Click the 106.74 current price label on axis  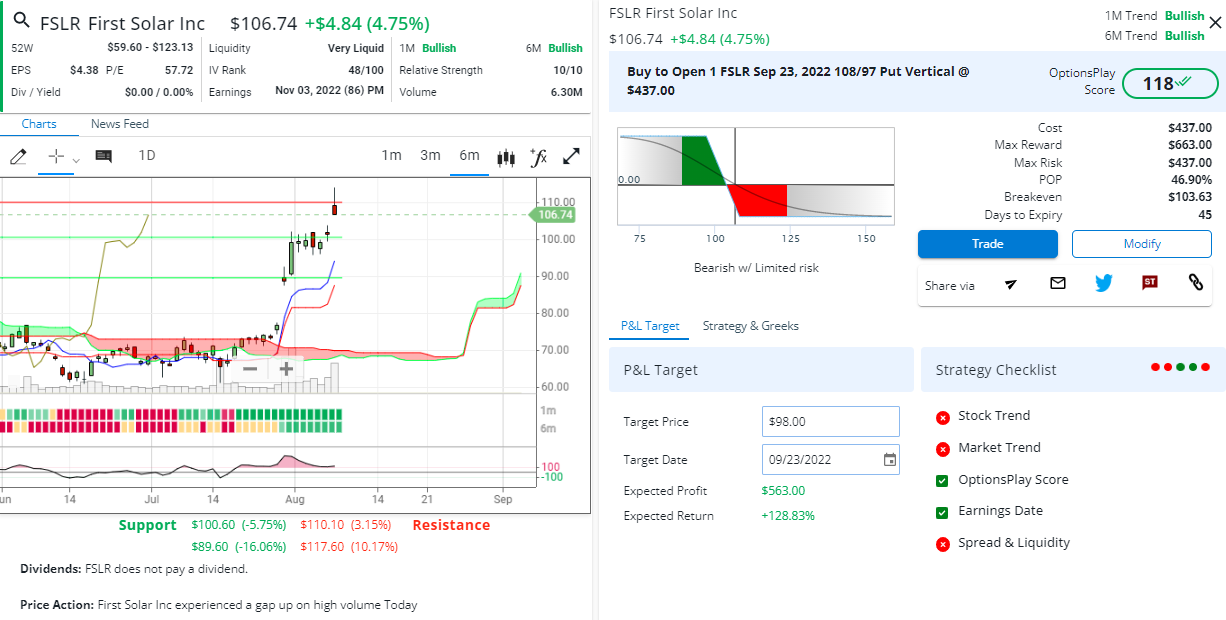(555, 215)
